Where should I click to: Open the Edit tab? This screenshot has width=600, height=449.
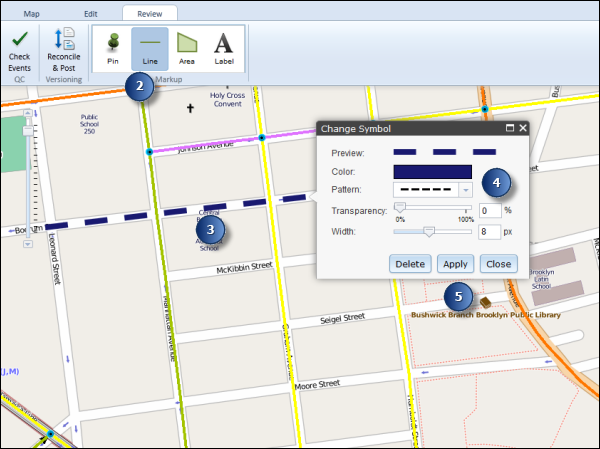(x=91, y=13)
